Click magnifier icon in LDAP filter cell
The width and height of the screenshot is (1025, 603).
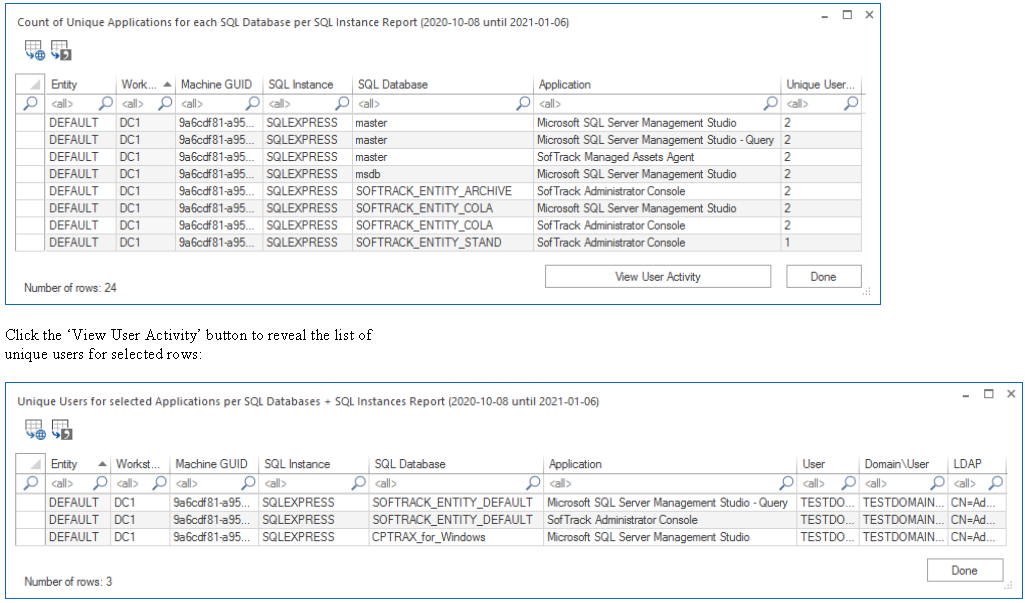996,483
